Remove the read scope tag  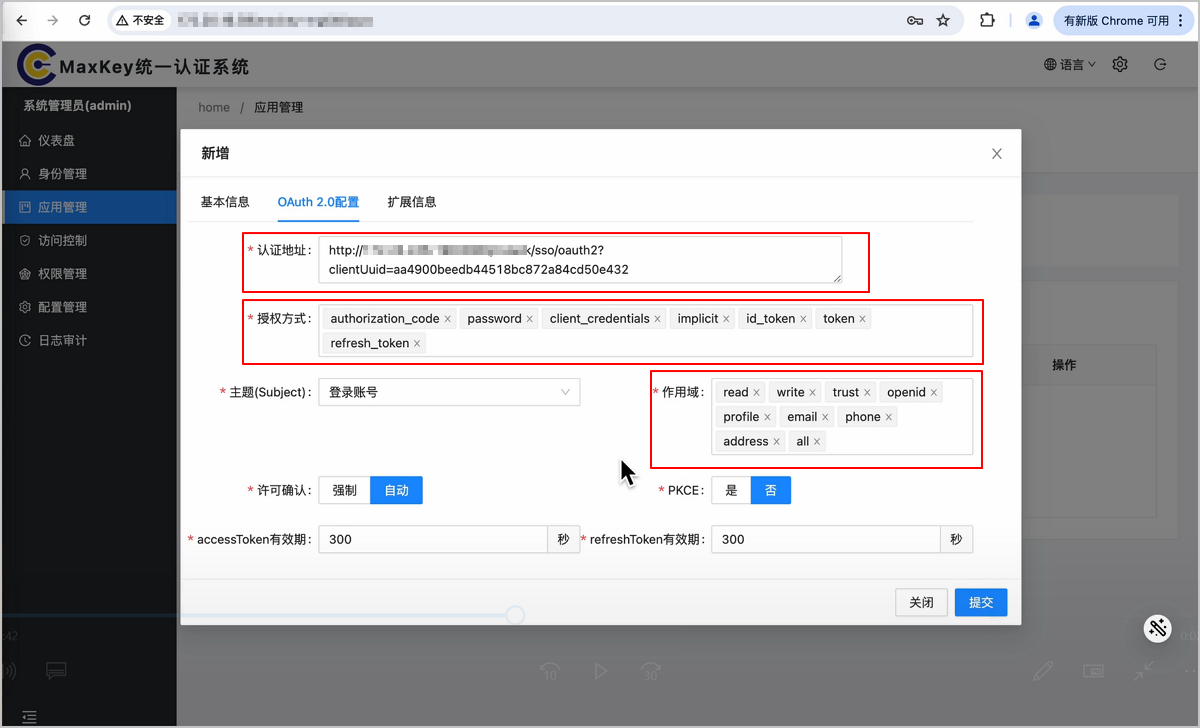[756, 393]
